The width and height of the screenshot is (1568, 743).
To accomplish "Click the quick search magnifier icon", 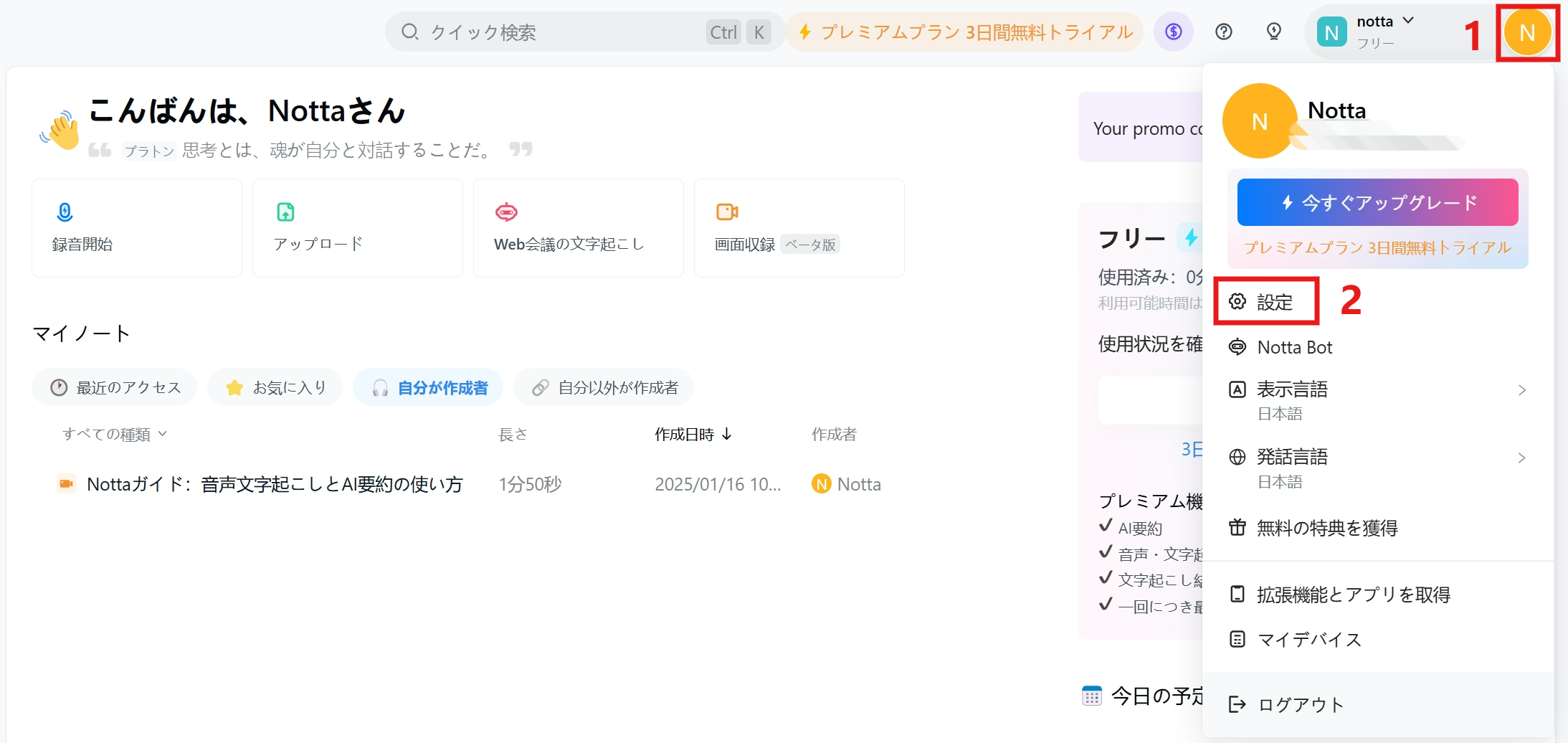I will 409,32.
